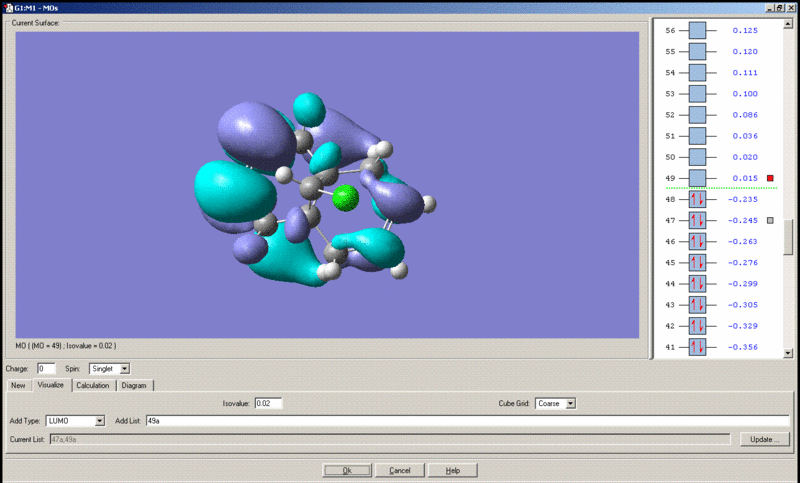Screen dimensions: 800x483
Task: Select orbital box for MO 55
Action: point(697,52)
